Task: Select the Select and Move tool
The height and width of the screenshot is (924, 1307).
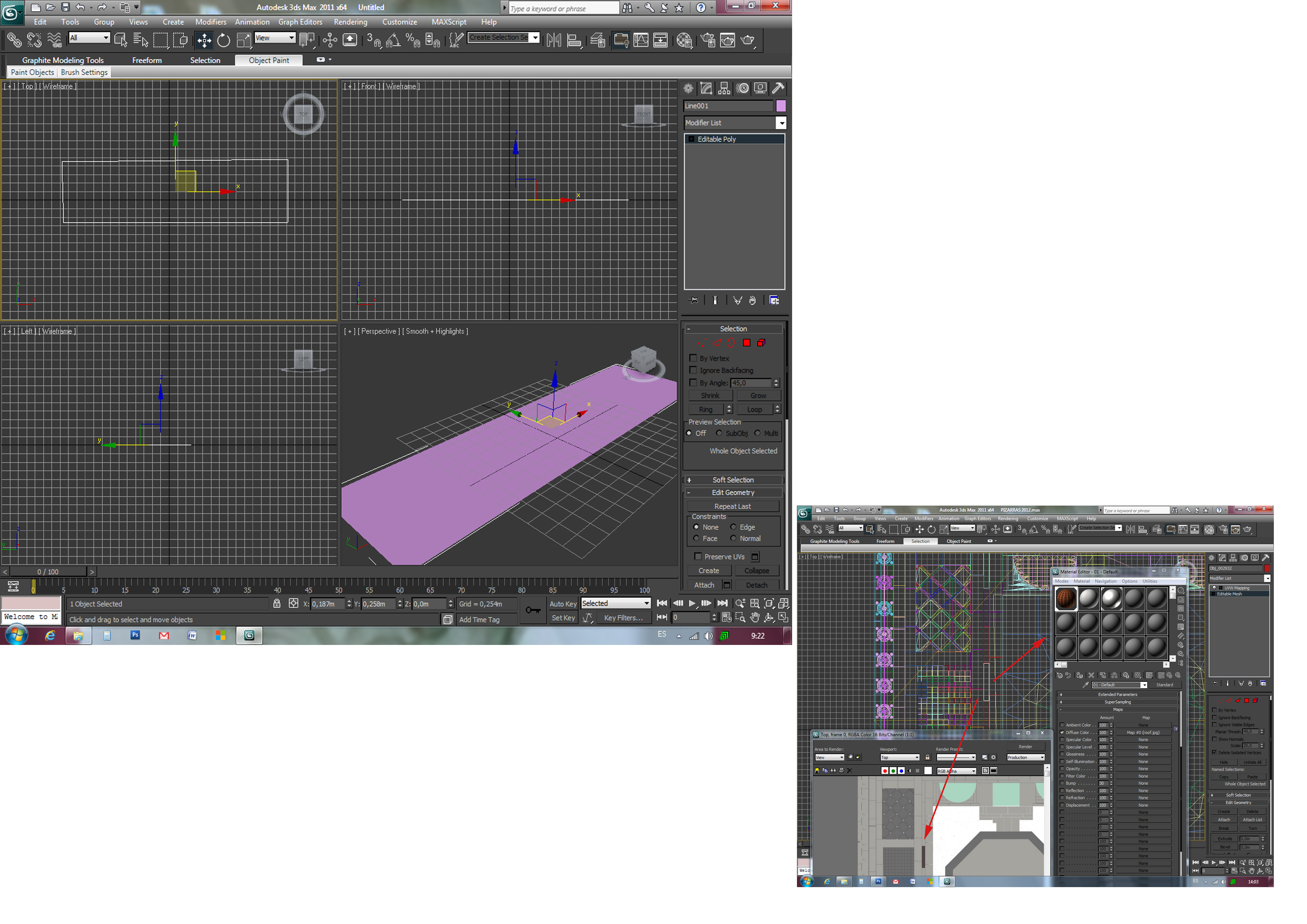Action: coord(204,40)
